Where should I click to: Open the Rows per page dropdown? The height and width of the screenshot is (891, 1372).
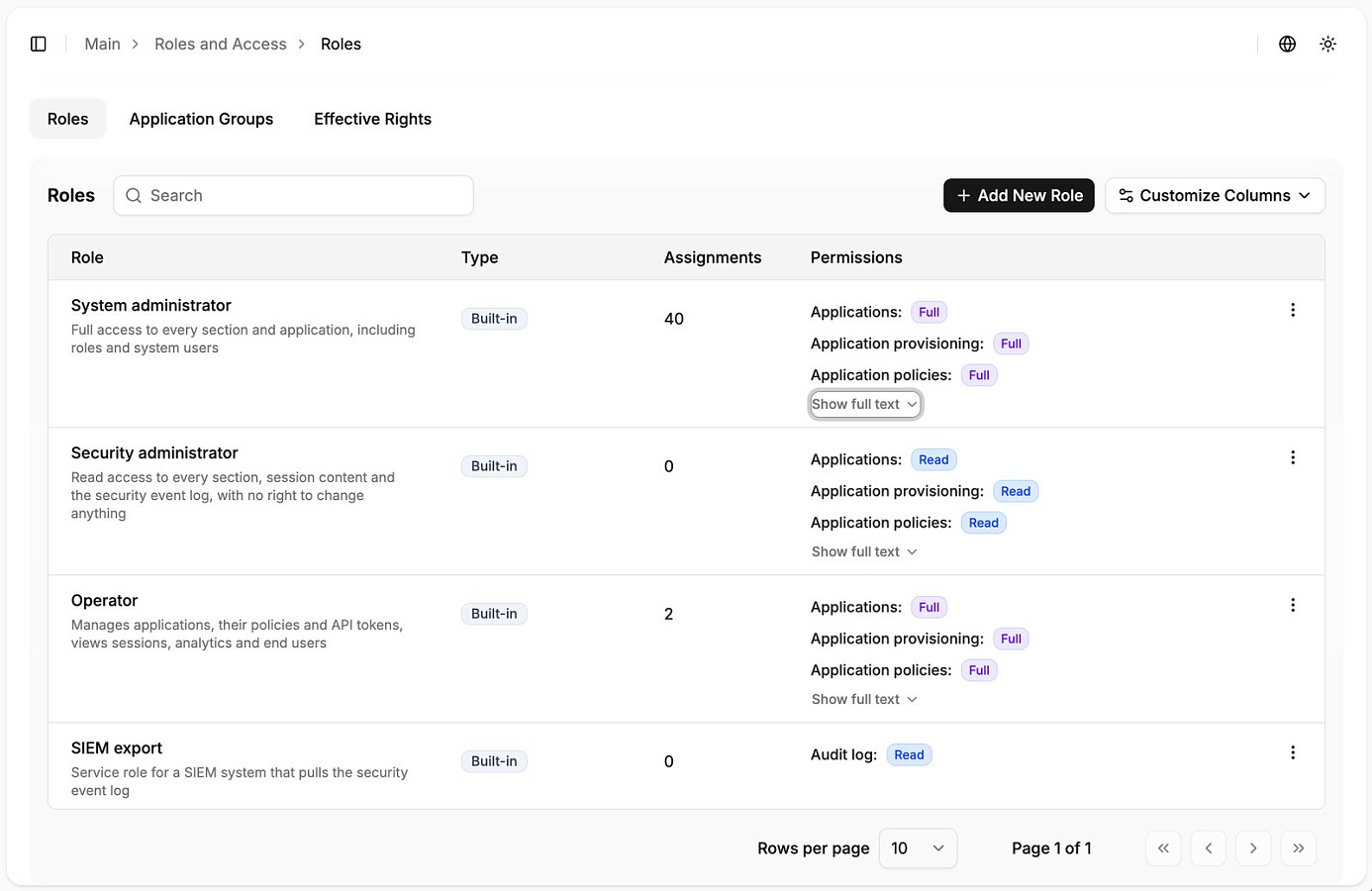(918, 848)
